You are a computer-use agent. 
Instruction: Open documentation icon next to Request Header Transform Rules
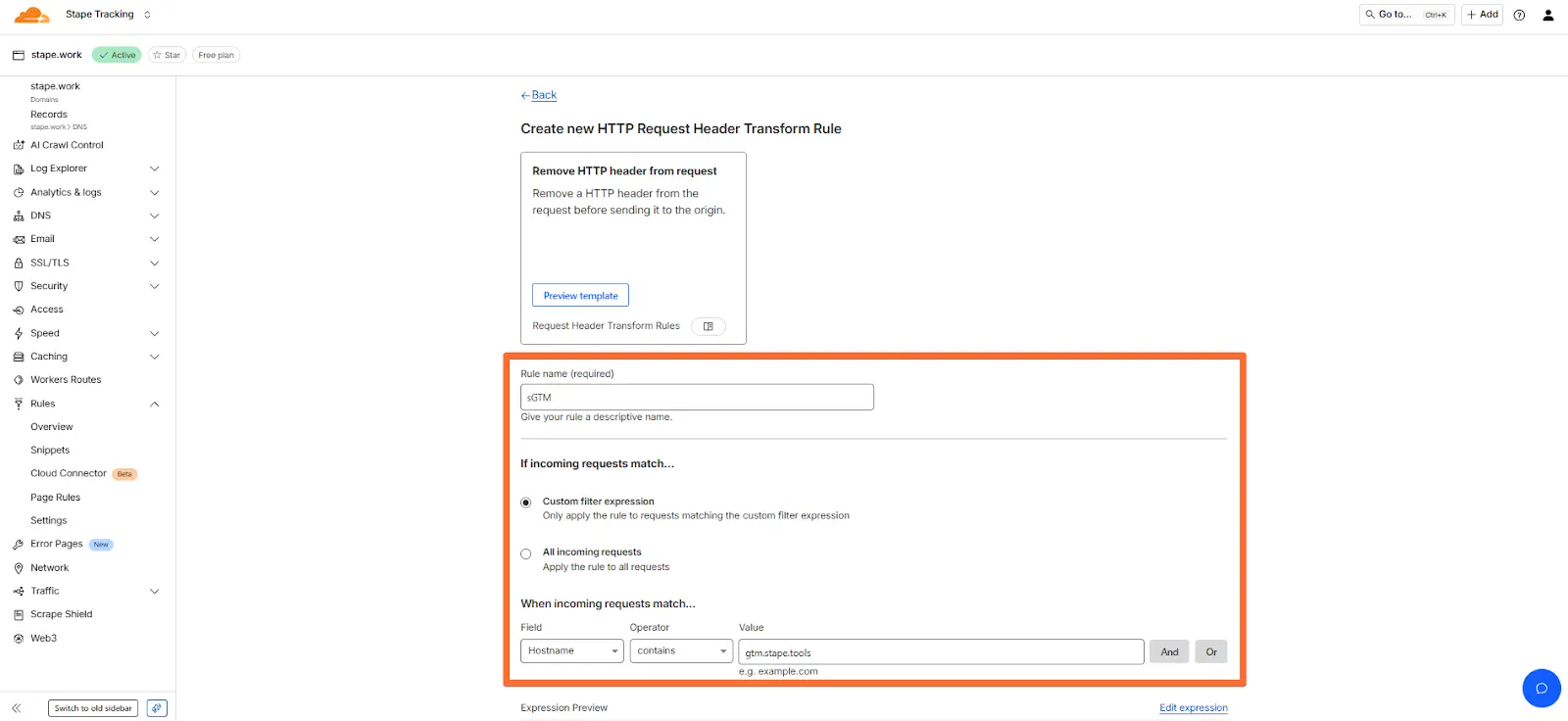[x=708, y=326]
